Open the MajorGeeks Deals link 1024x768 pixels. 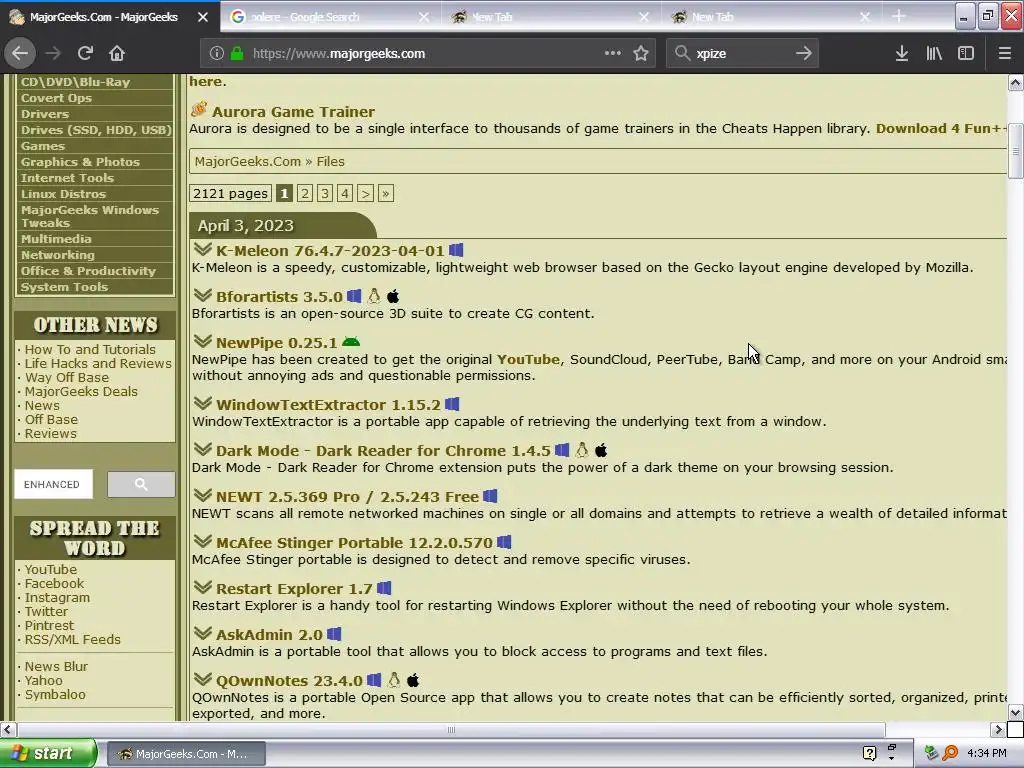(x=81, y=391)
